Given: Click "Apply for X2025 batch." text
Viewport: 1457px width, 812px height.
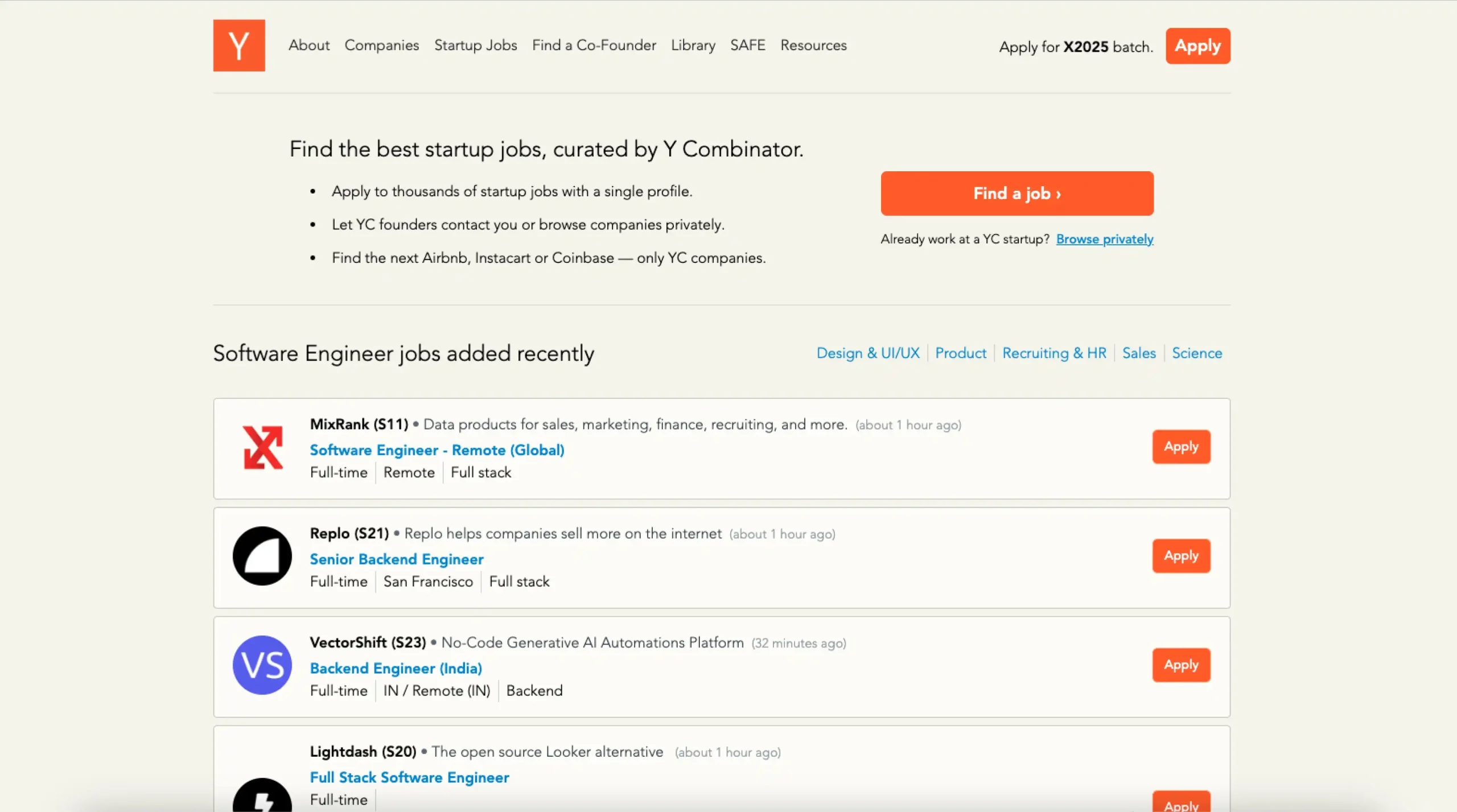Looking at the screenshot, I should [x=1076, y=47].
